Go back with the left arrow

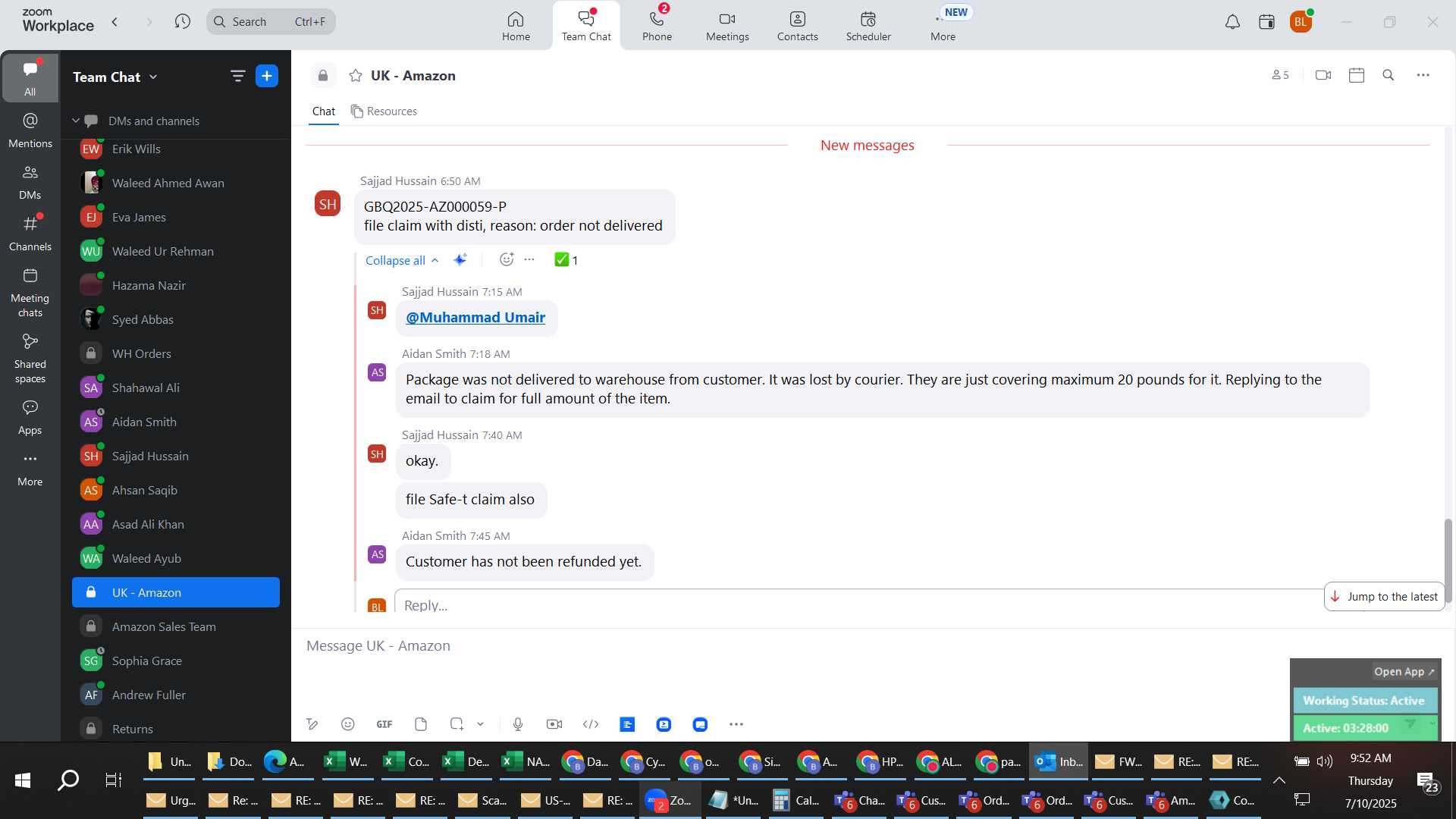[x=115, y=22]
